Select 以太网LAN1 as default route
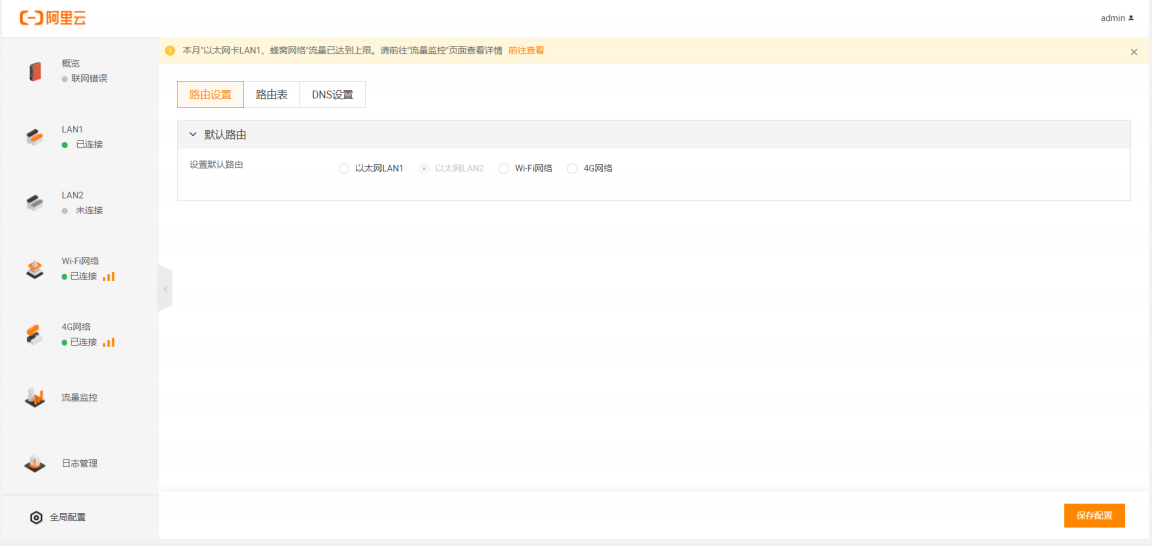Viewport: 1152px width, 546px height. (x=344, y=169)
